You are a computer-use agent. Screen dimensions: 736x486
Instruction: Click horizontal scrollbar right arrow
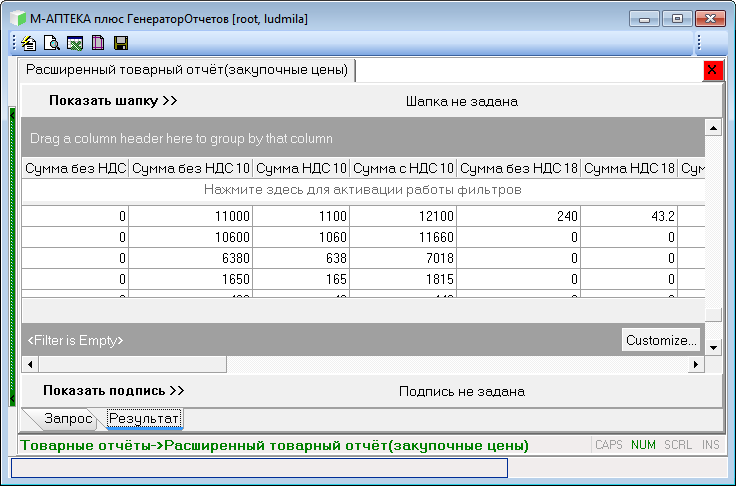point(696,364)
